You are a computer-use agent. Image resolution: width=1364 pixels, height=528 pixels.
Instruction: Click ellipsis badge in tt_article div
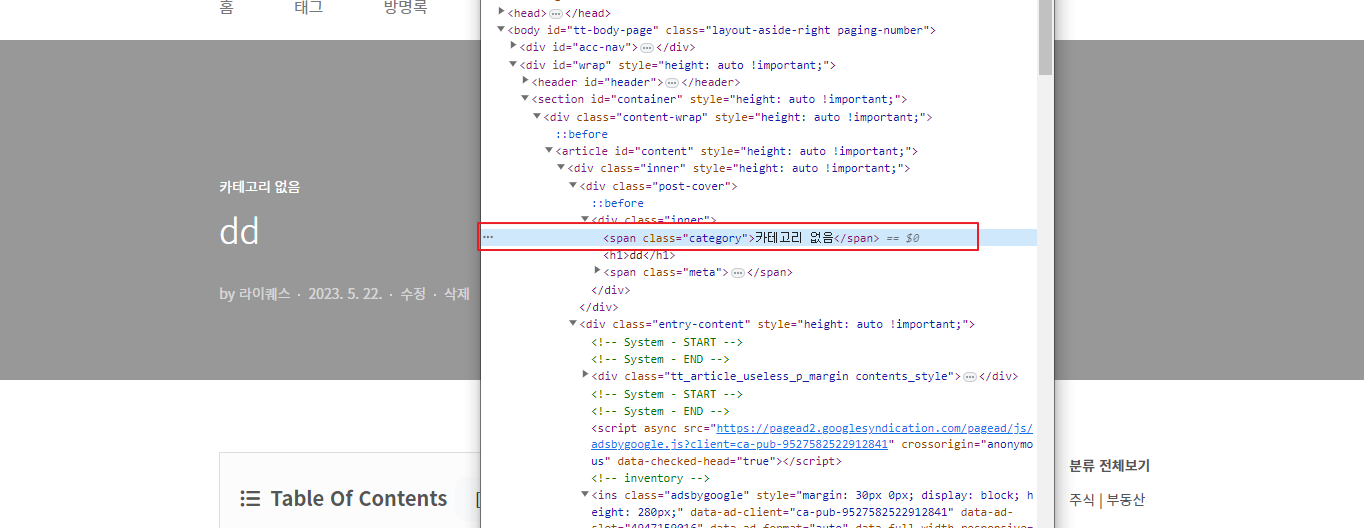(970, 376)
